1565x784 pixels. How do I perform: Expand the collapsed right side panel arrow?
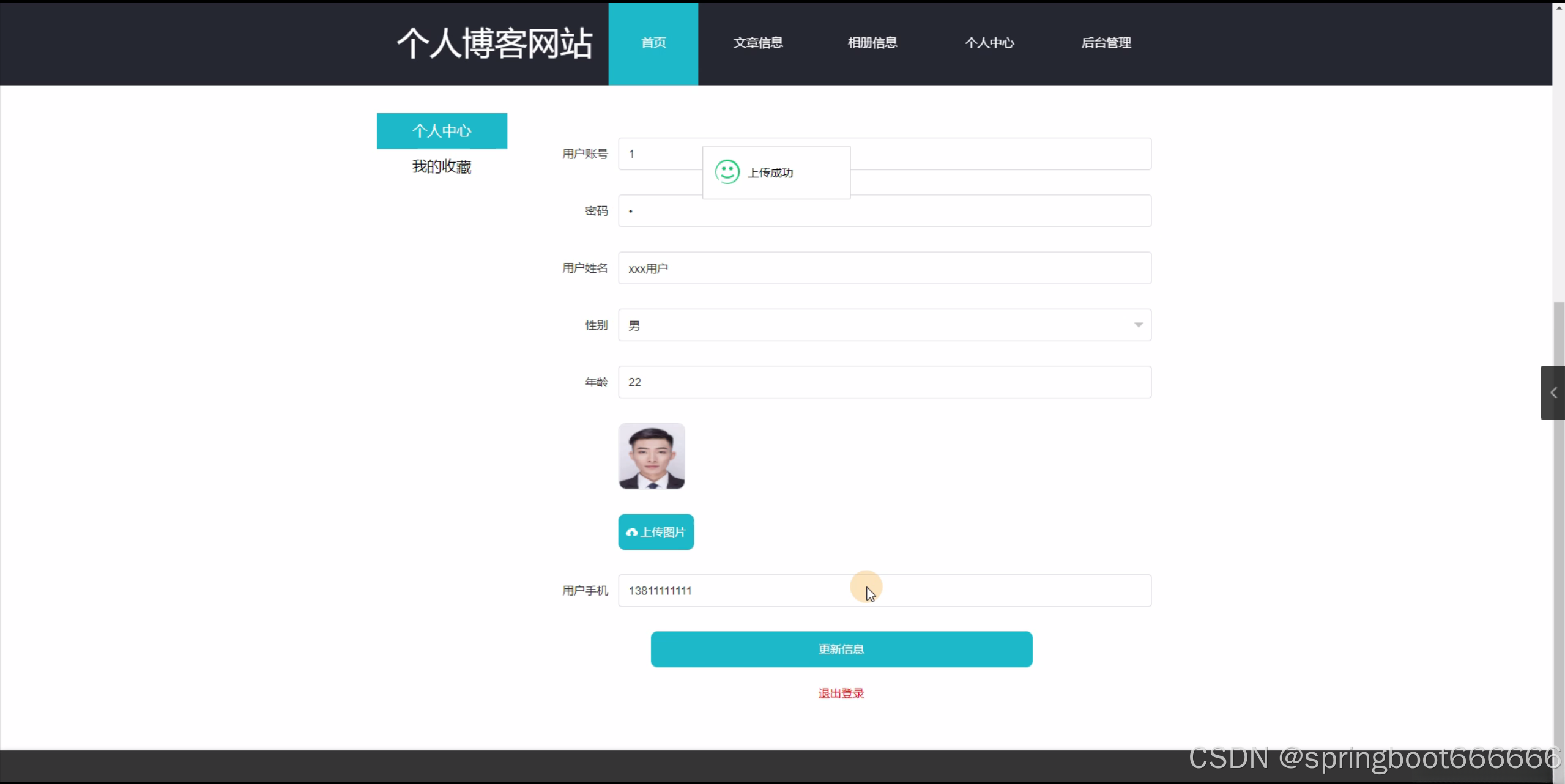1553,393
